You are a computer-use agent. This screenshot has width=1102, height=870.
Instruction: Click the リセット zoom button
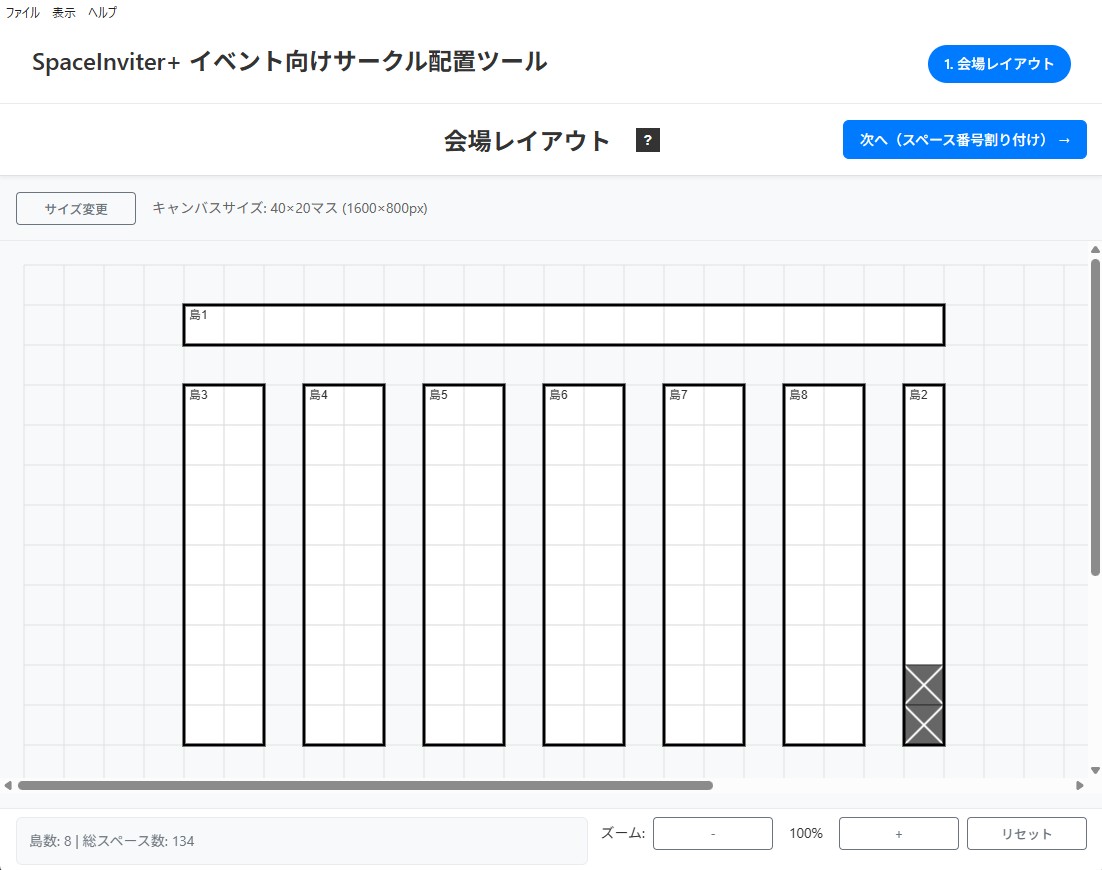click(1026, 833)
